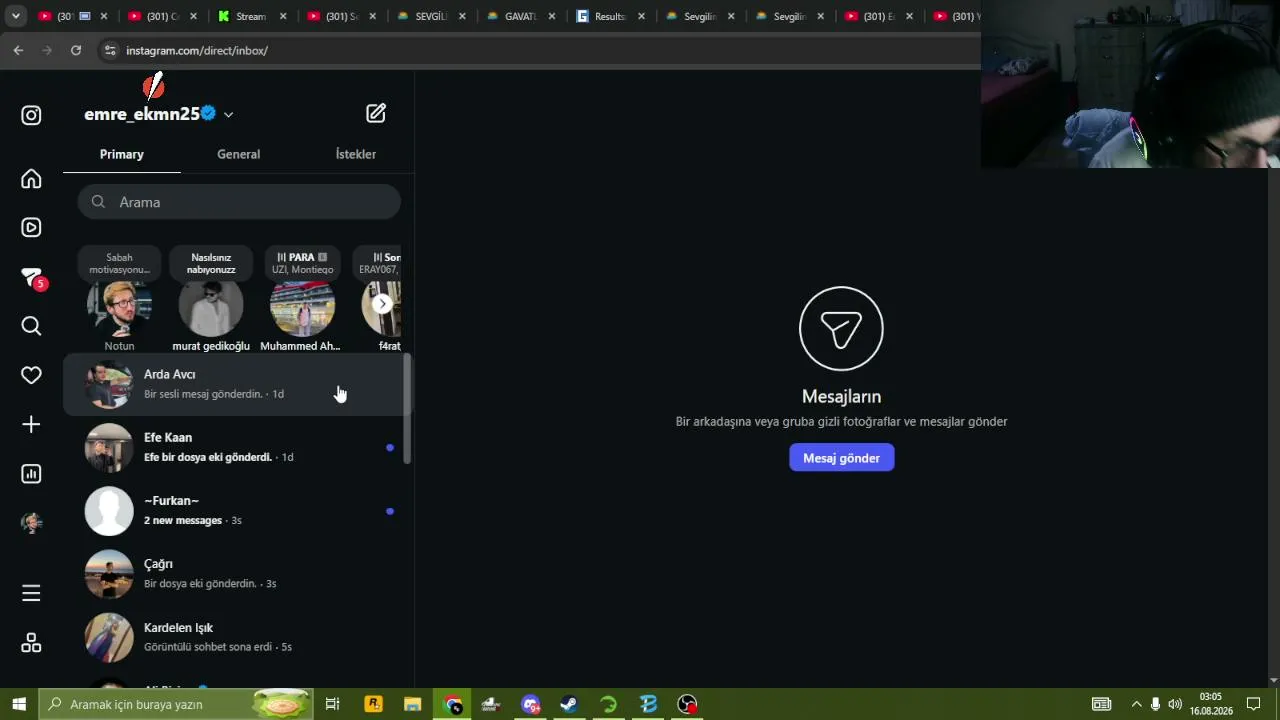The width and height of the screenshot is (1280, 720).
Task: Open the browser tab search dropdown
Action: point(15,16)
